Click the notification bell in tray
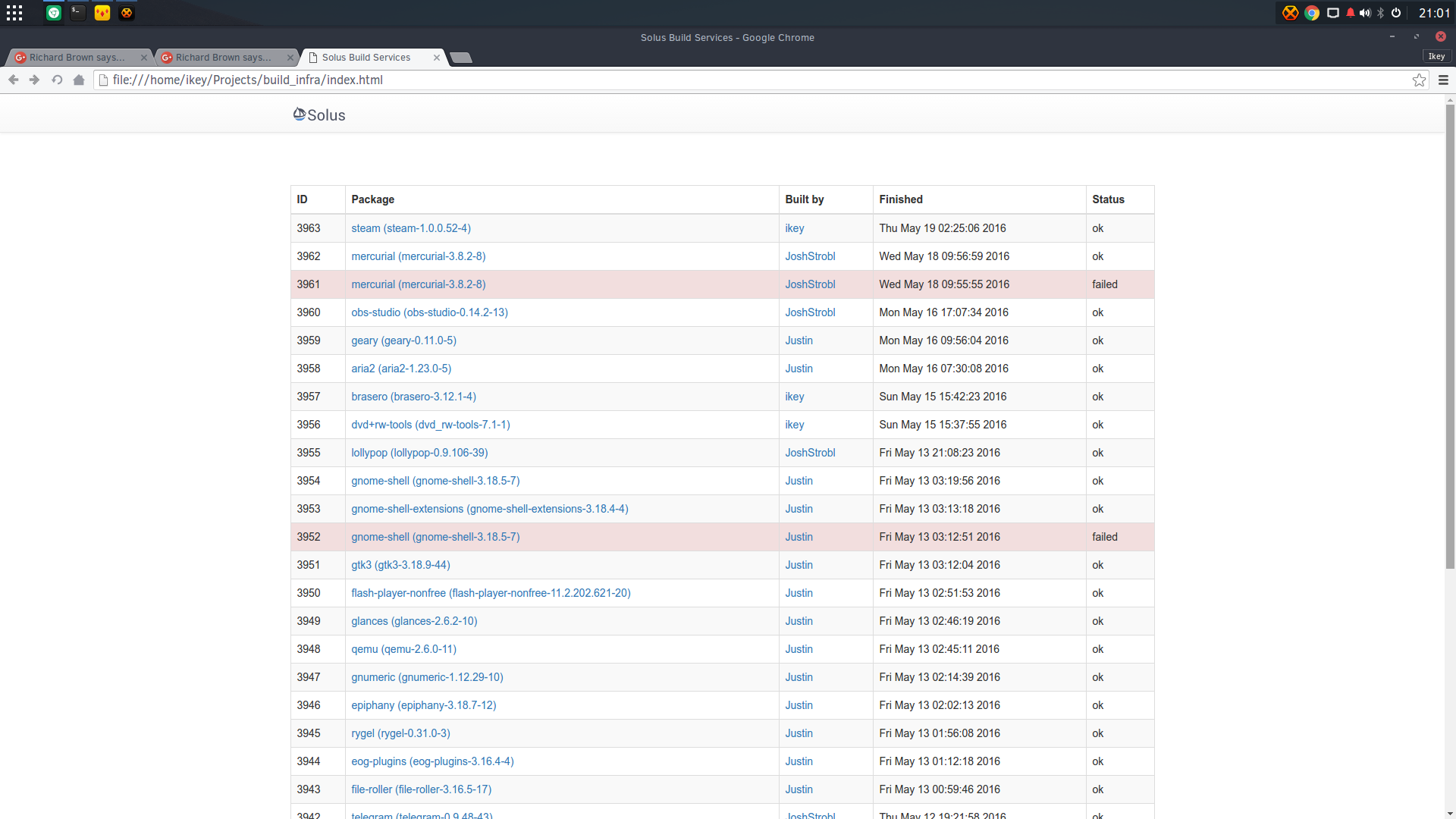The image size is (1456, 819). [1350, 13]
